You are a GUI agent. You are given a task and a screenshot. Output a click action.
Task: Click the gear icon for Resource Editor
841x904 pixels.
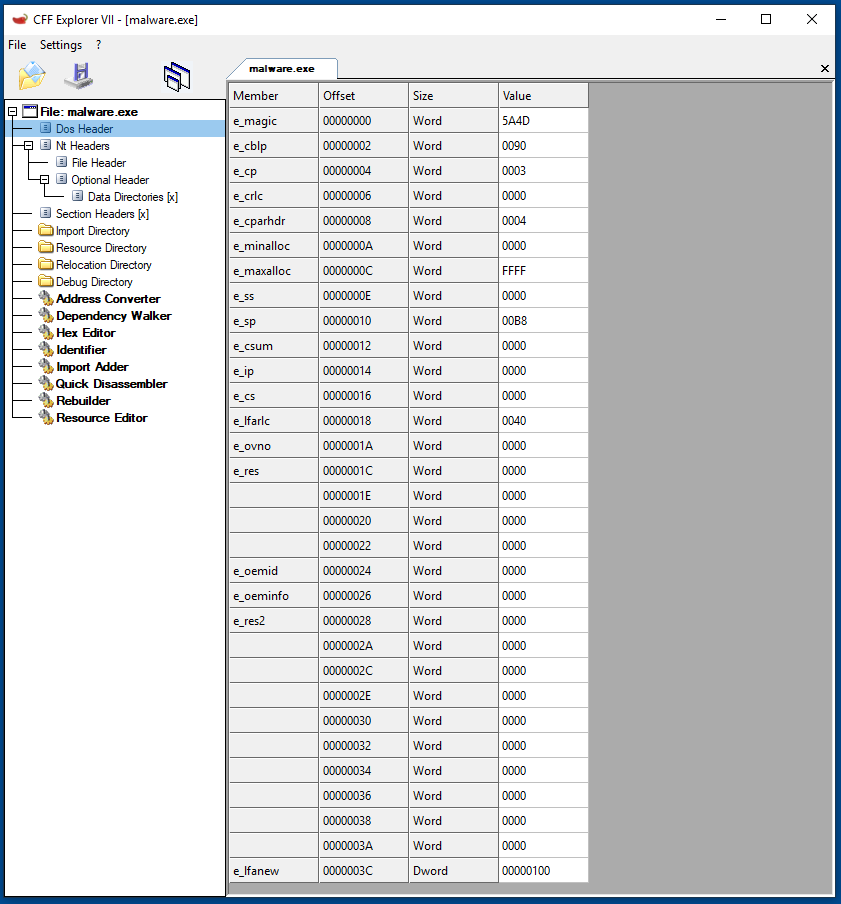click(46, 417)
